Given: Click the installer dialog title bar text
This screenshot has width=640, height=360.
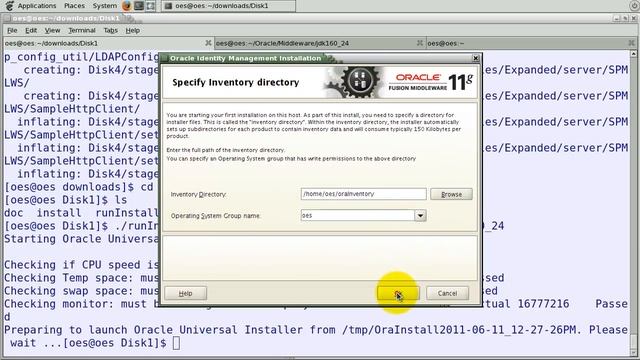Looking at the screenshot, I should click(245, 58).
